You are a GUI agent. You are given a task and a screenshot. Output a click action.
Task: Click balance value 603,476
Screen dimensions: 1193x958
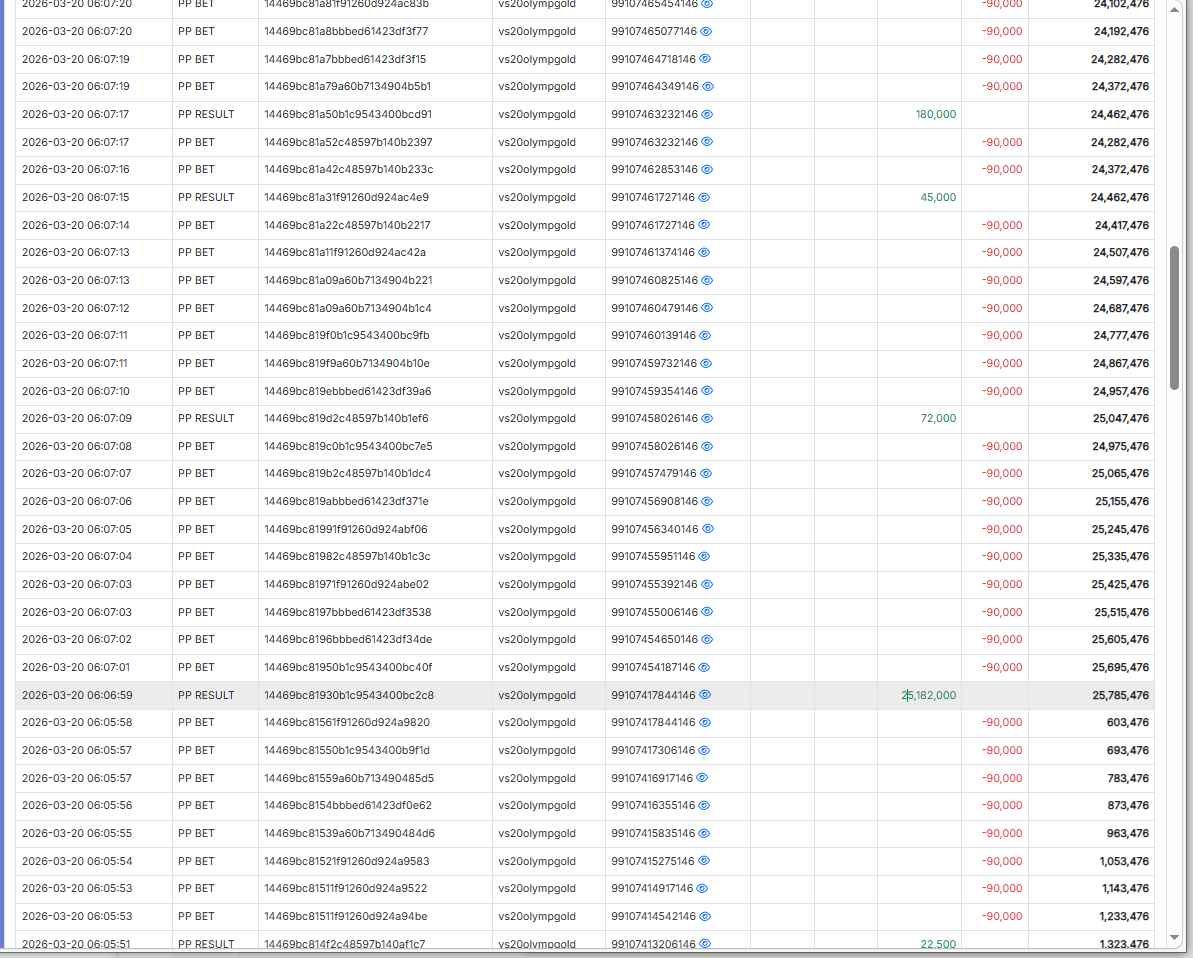pyautogui.click(x=1128, y=723)
